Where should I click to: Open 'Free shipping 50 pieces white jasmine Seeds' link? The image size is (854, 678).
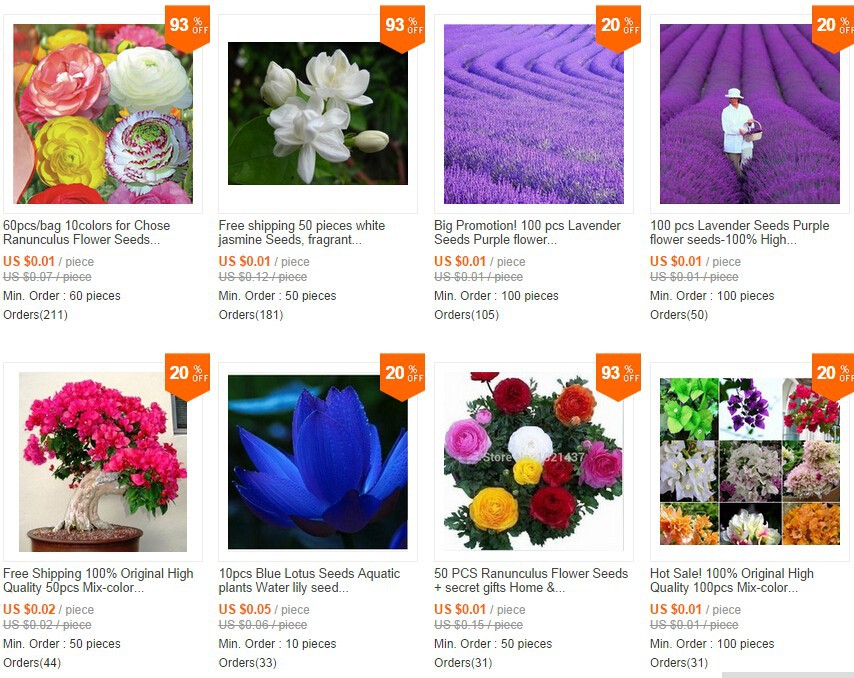coord(302,233)
